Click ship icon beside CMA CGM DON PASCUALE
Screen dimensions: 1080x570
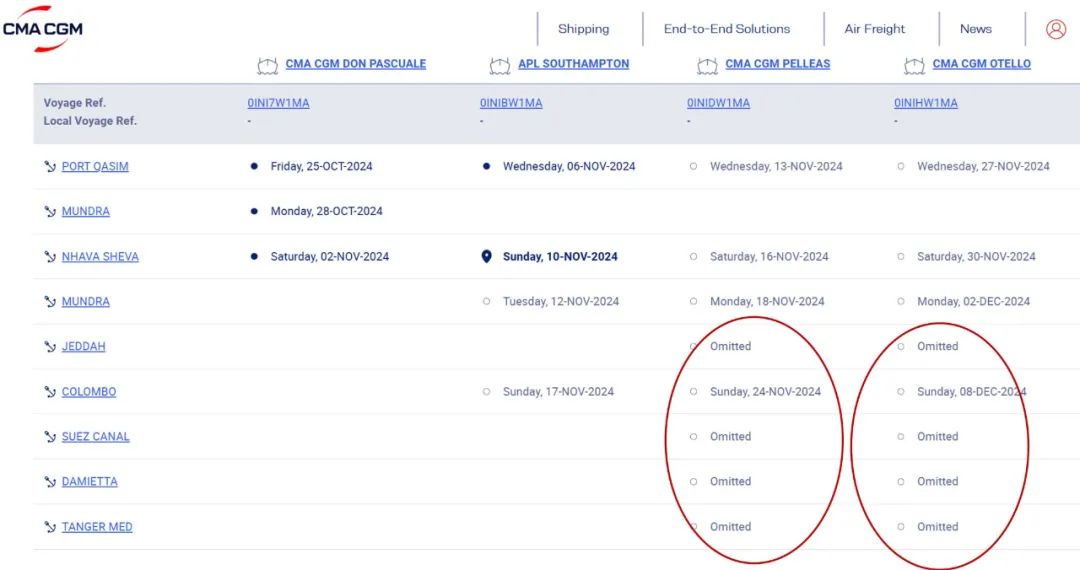(x=267, y=65)
